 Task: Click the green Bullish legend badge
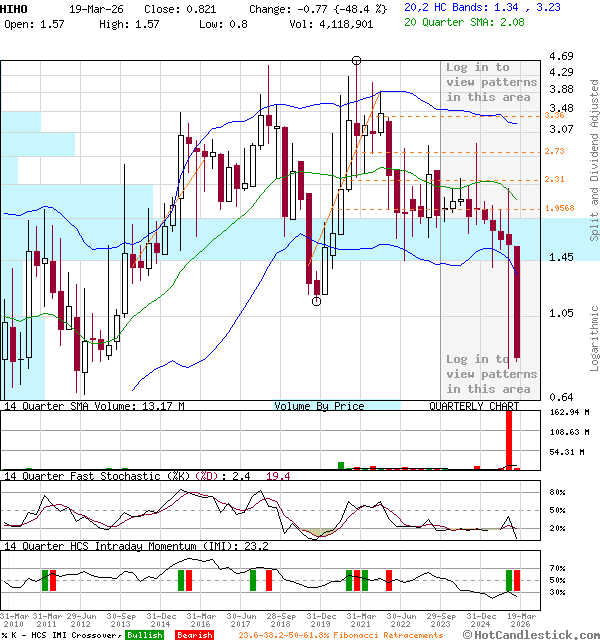coord(144,634)
